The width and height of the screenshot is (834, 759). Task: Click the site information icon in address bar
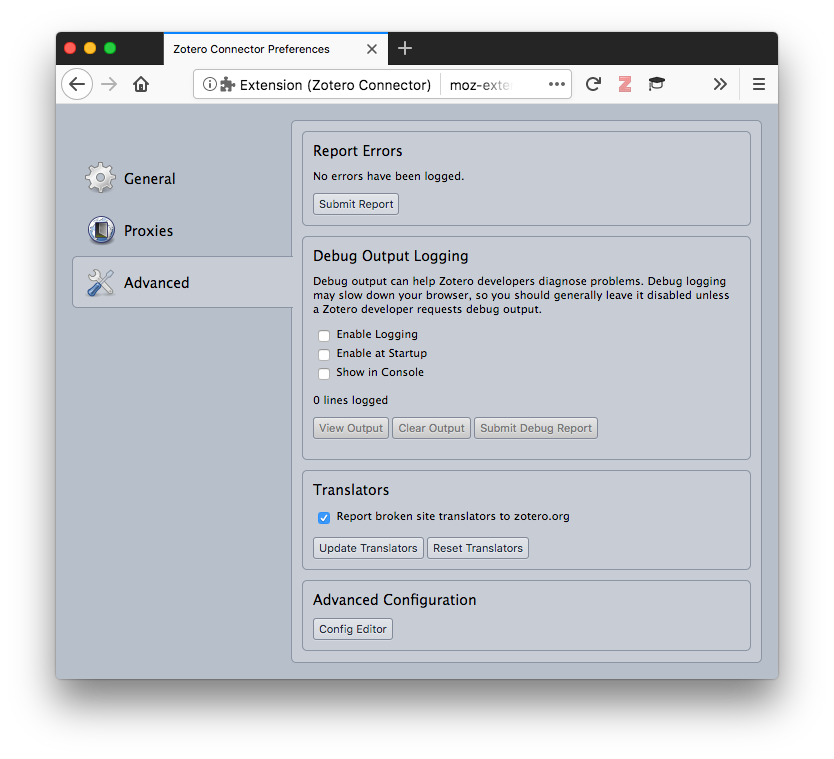[x=209, y=84]
